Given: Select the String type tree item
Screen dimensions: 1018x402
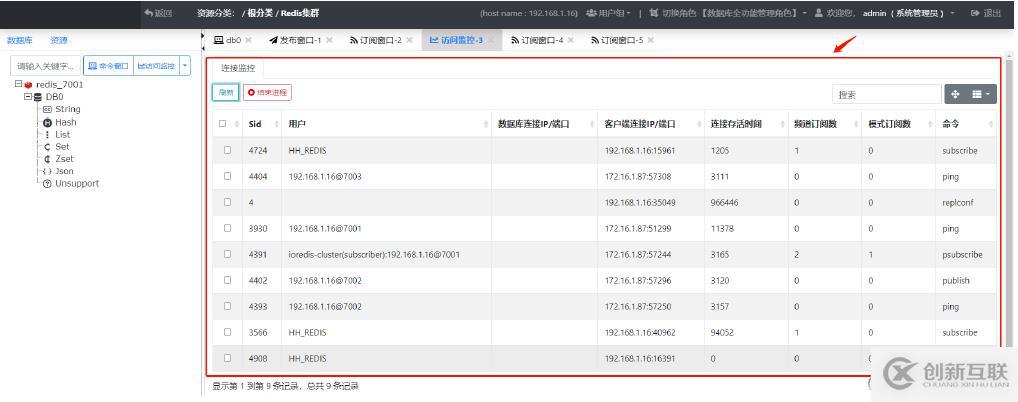Looking at the screenshot, I should click(x=62, y=109).
